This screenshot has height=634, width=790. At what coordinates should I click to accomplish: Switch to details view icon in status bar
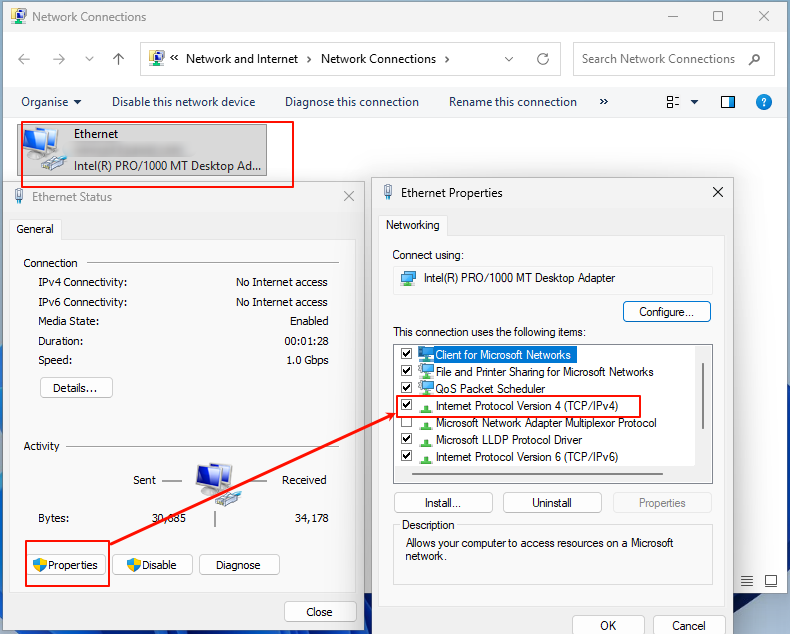coord(747,581)
